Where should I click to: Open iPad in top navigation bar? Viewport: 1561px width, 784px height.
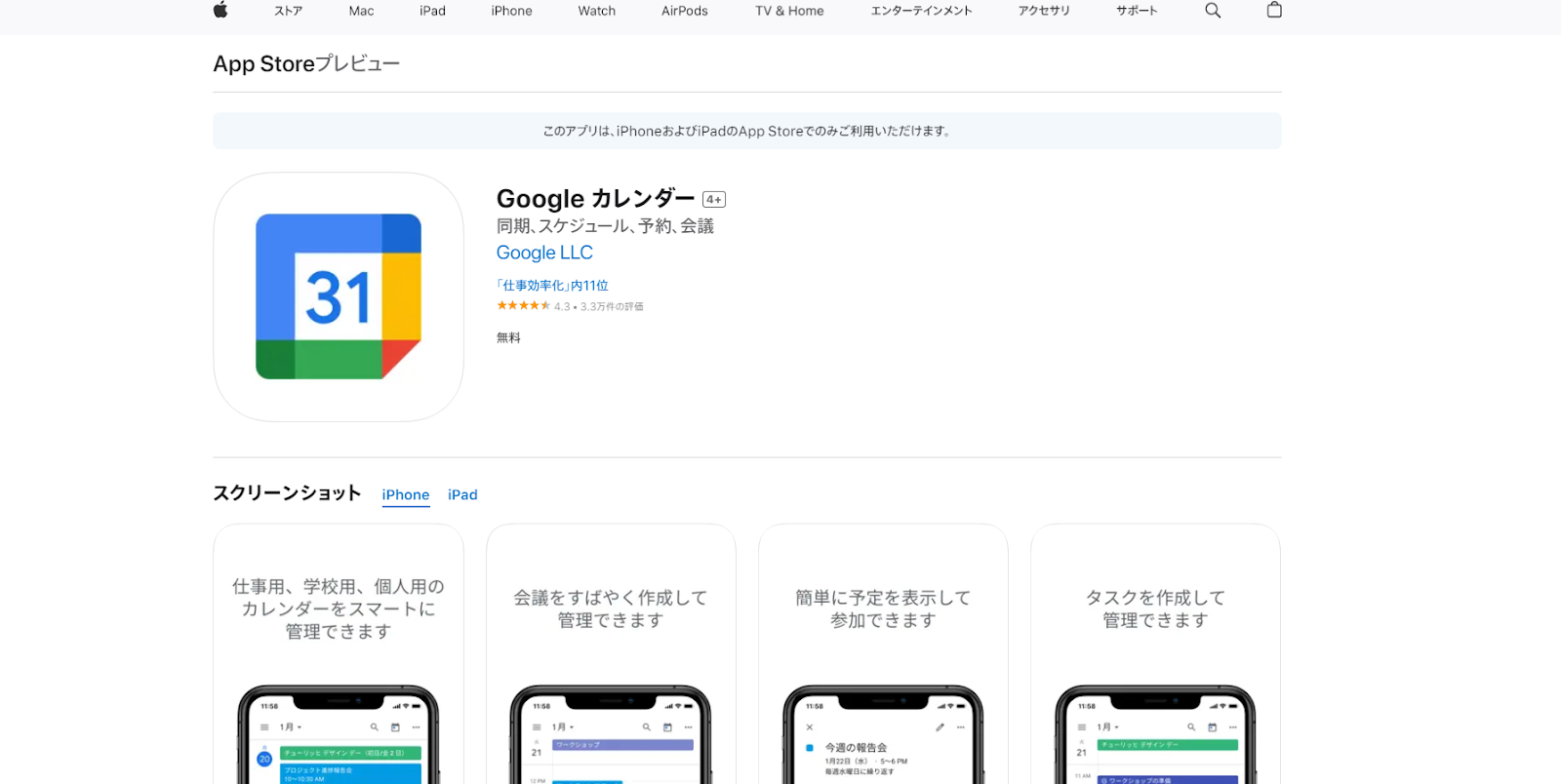click(432, 11)
